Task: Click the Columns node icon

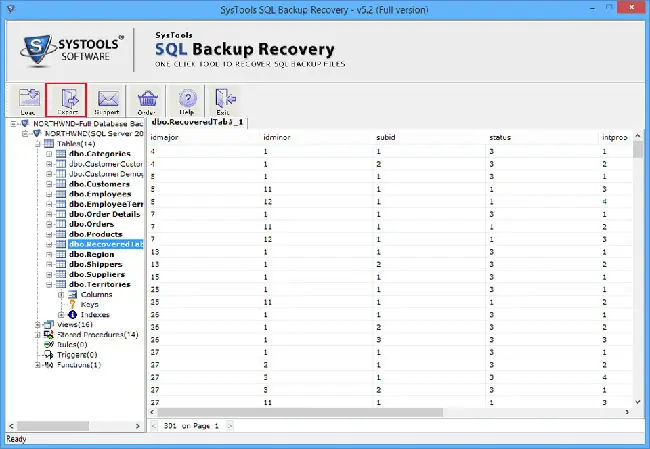Action: [73, 294]
